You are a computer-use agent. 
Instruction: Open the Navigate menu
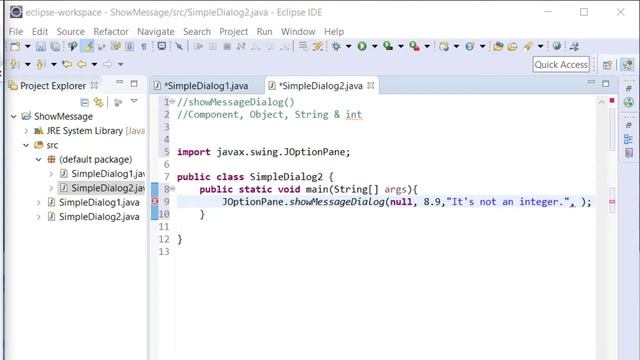click(x=156, y=31)
